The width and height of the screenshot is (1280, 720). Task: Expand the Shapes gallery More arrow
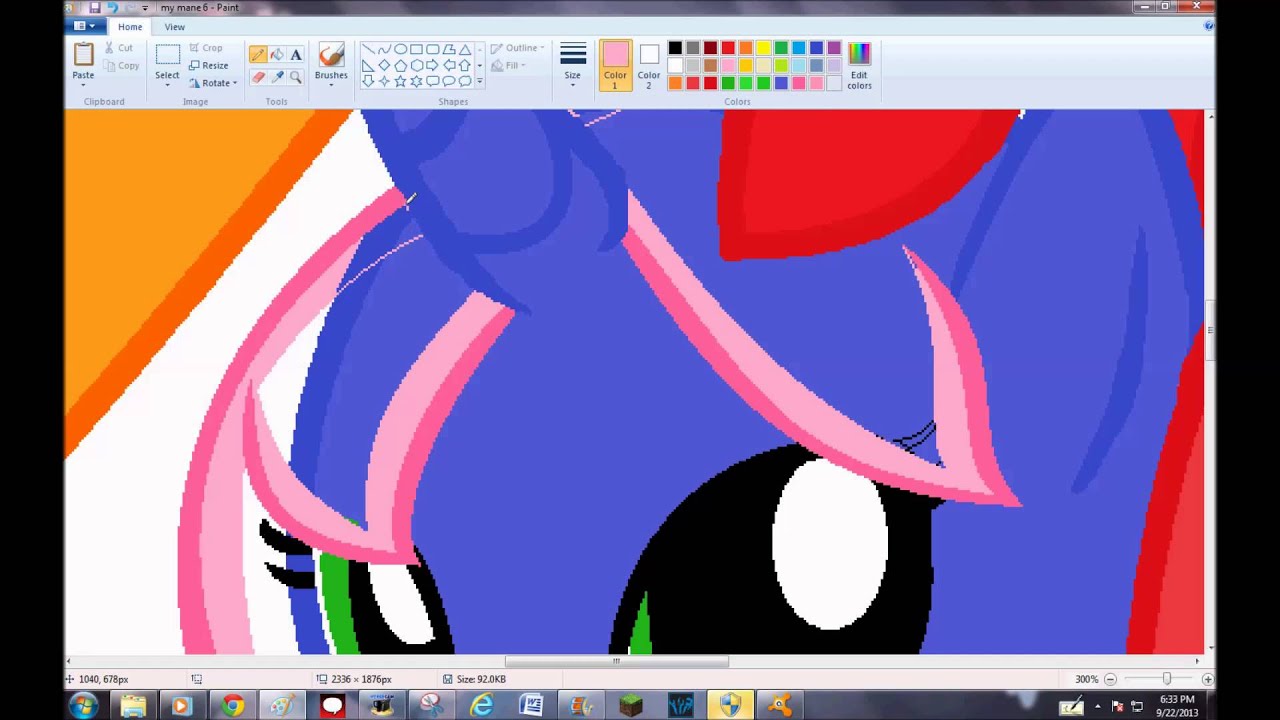[x=480, y=81]
